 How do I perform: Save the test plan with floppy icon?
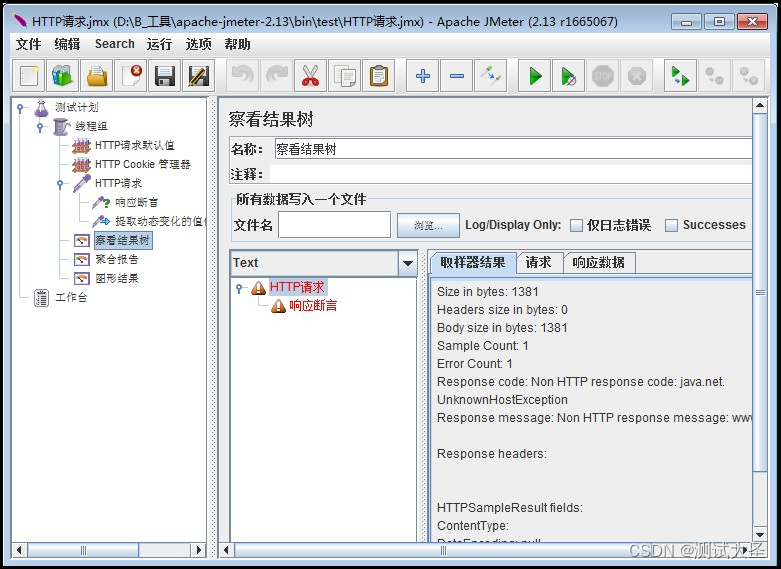[x=165, y=76]
